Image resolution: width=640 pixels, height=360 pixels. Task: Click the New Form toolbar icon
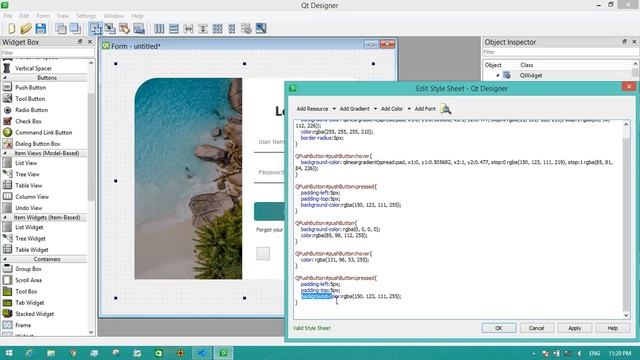point(11,29)
